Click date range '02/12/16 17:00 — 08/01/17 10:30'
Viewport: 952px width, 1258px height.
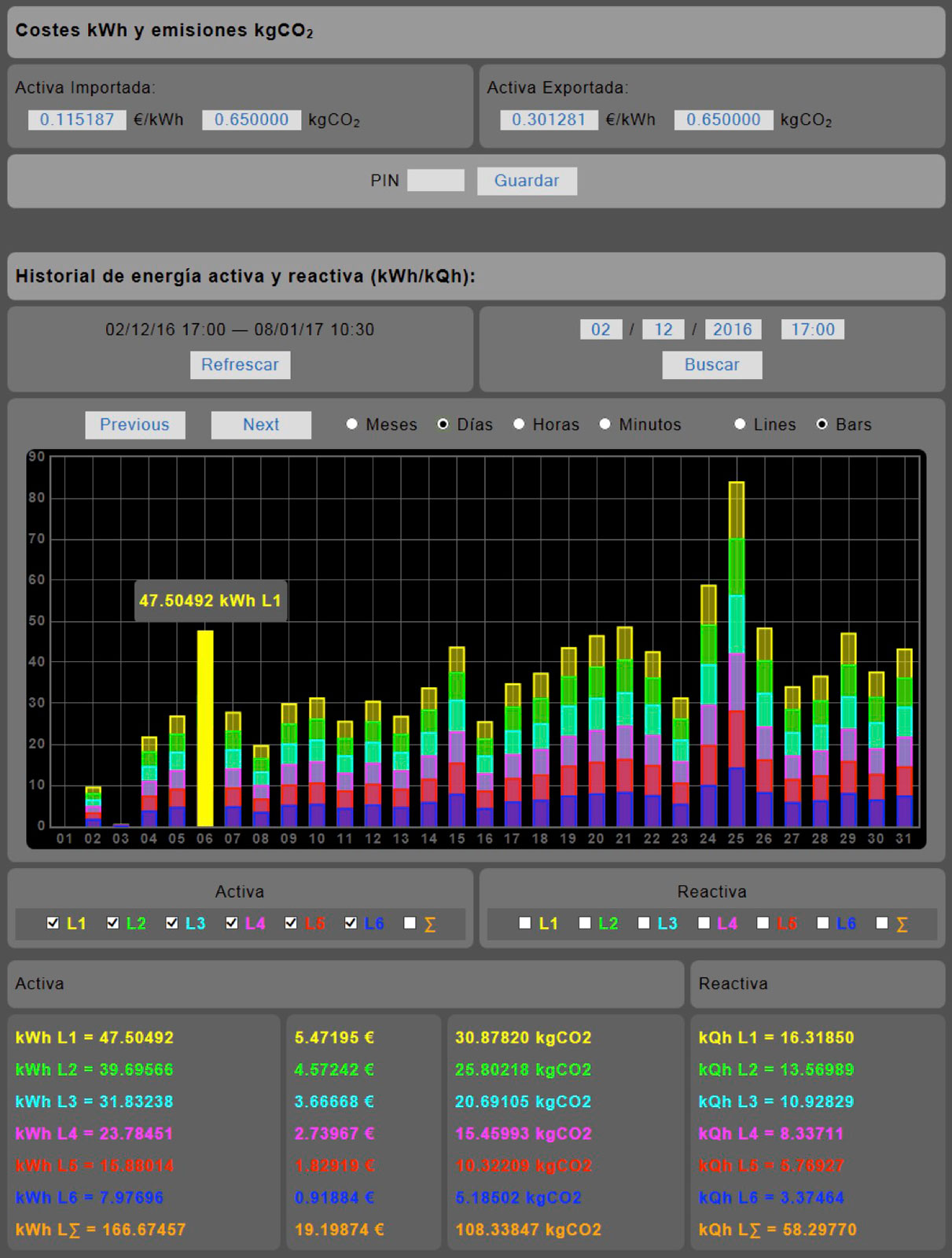click(240, 329)
